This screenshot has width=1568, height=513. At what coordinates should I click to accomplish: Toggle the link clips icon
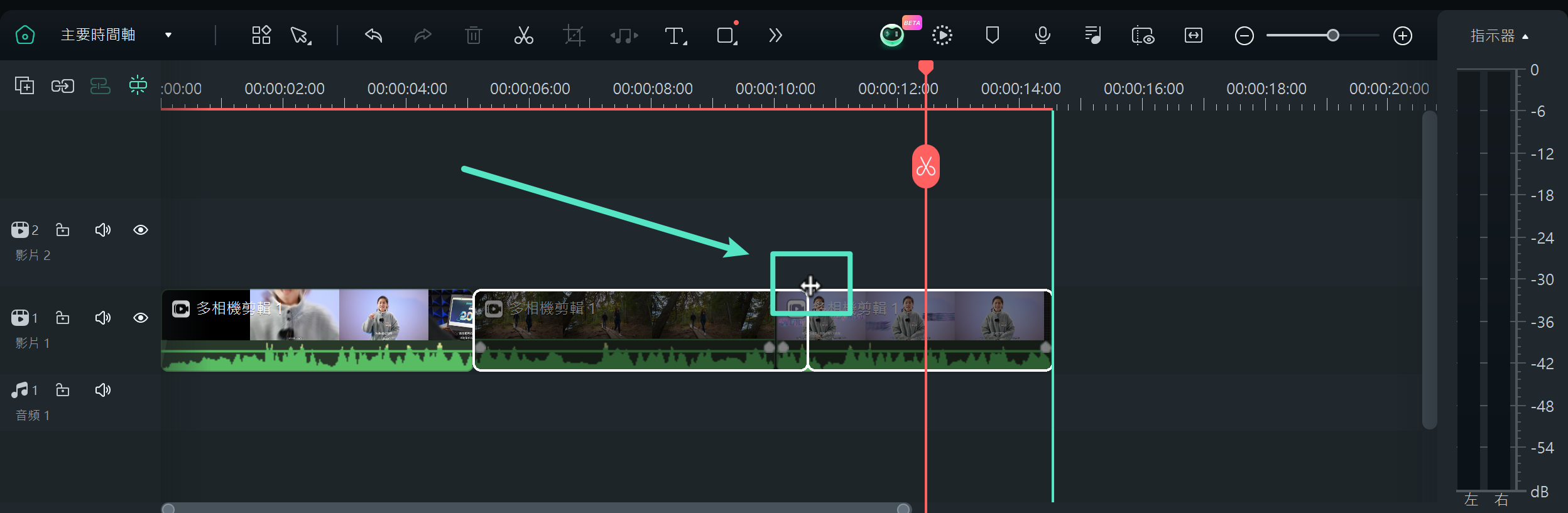[x=62, y=86]
